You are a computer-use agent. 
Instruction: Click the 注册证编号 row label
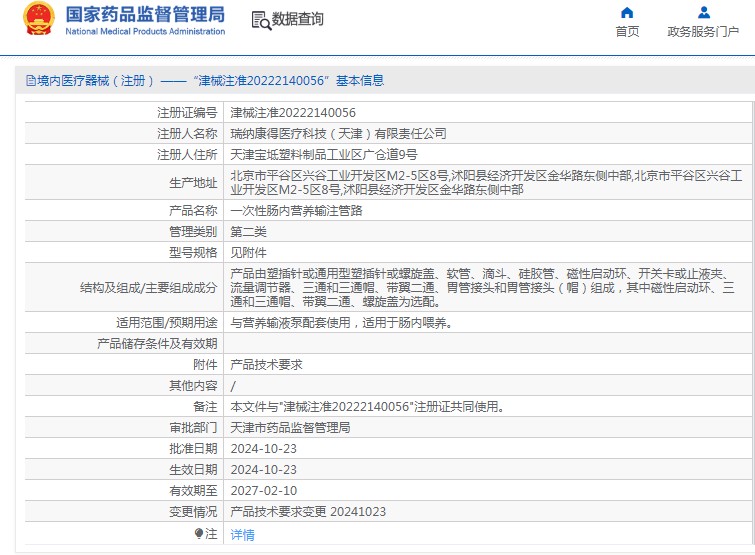pyautogui.click(x=187, y=113)
